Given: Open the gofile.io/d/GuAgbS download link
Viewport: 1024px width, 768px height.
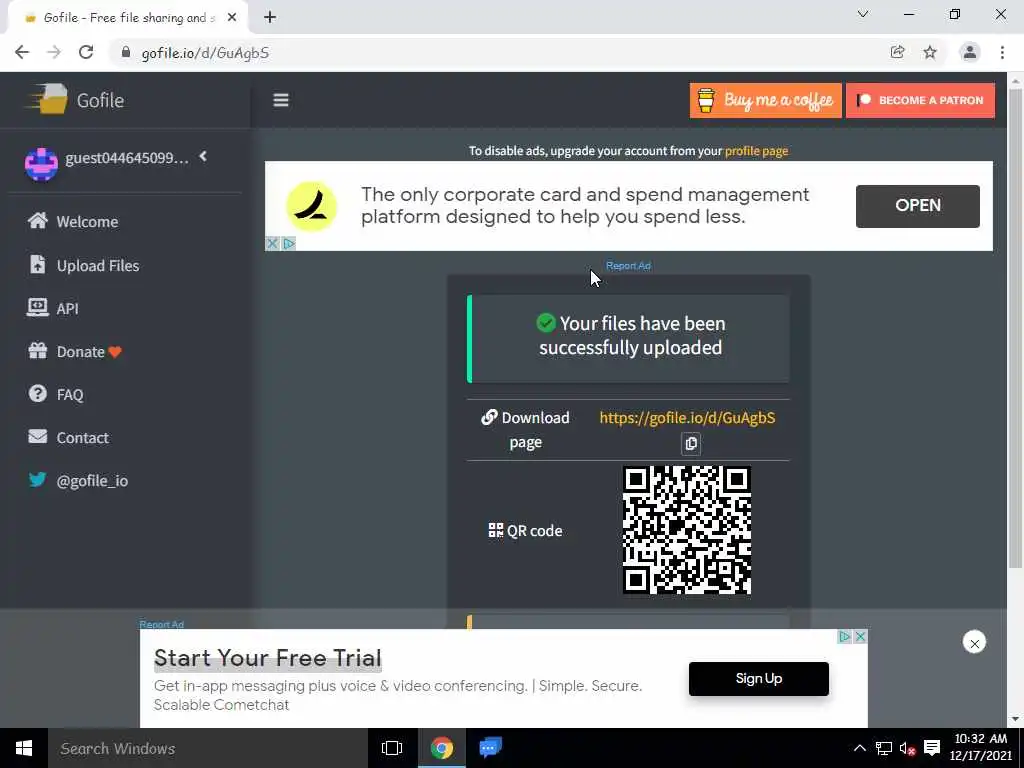Looking at the screenshot, I should pyautogui.click(x=687, y=418).
